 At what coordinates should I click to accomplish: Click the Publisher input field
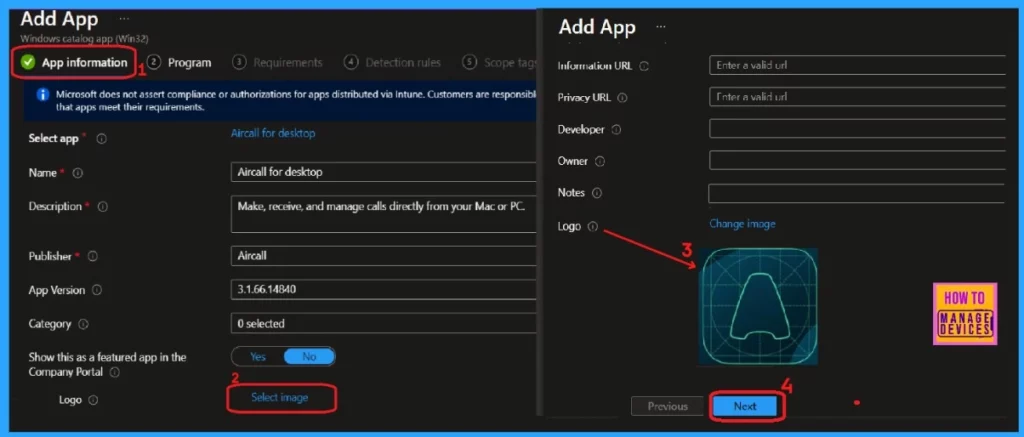(384, 255)
